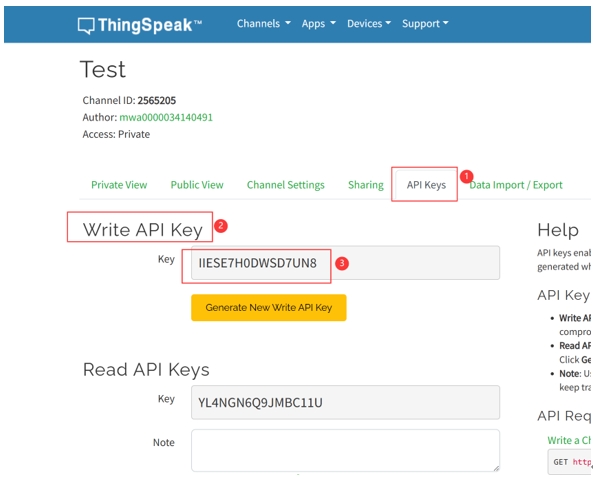Screen dimensions: 593x479
Task: Click into the Note text area
Action: 345,450
